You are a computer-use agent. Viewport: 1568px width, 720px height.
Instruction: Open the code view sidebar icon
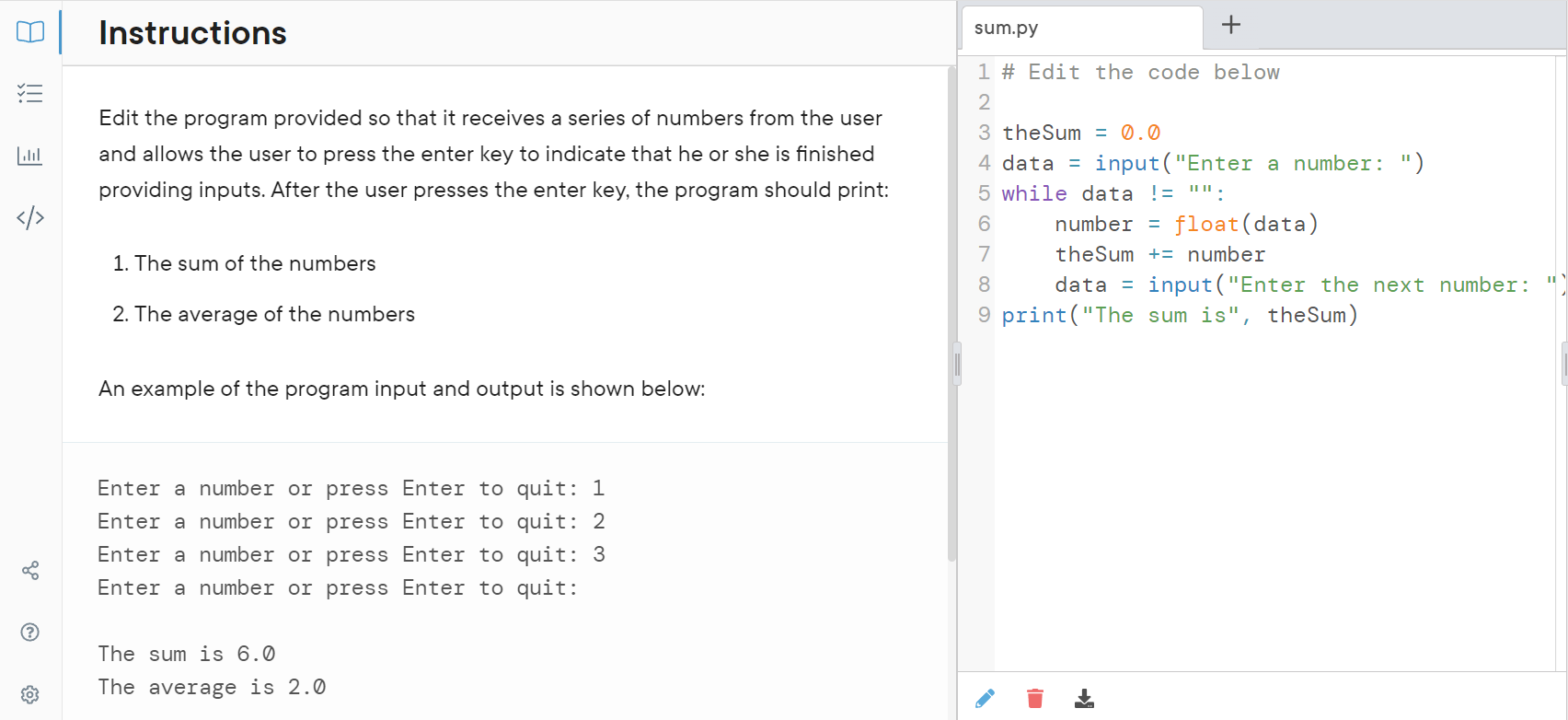(x=29, y=217)
